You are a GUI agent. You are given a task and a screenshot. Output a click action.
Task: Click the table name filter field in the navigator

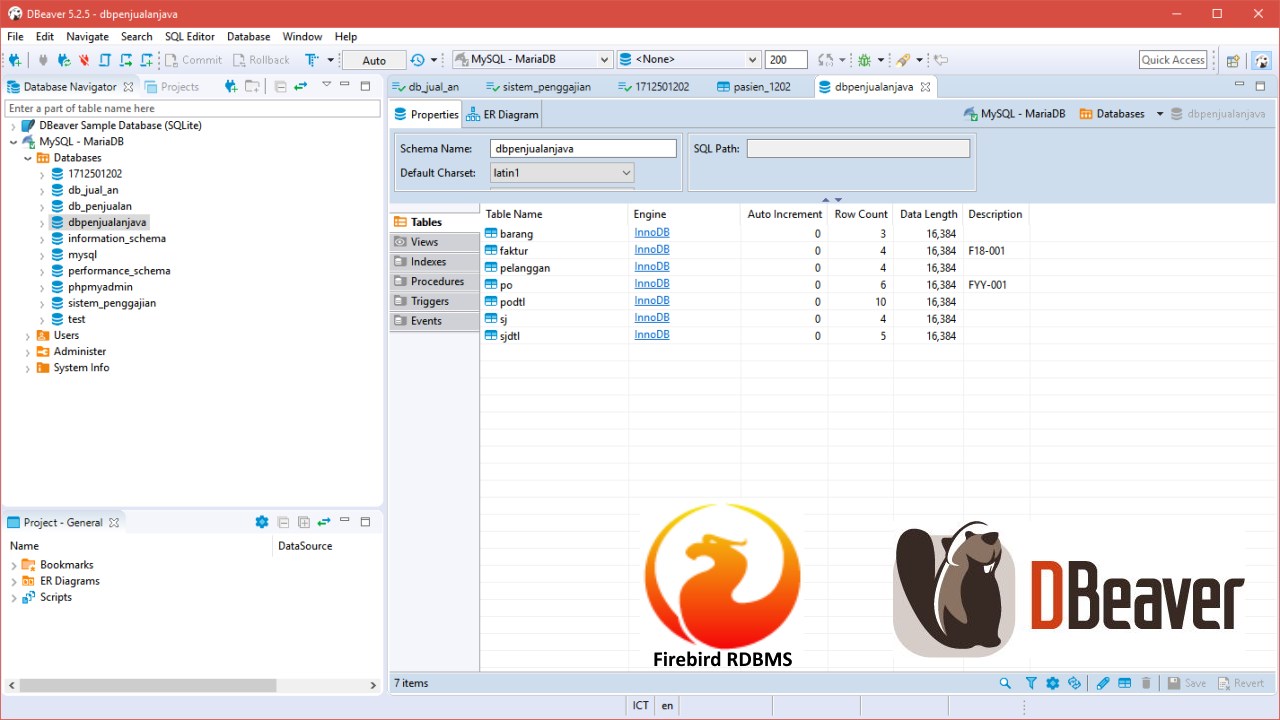(192, 108)
